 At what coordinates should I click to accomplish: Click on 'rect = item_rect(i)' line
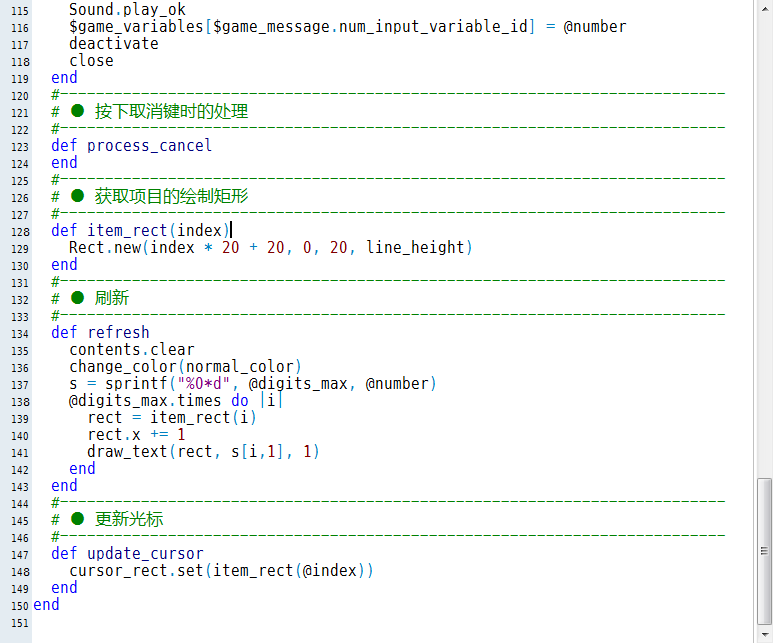pos(172,418)
